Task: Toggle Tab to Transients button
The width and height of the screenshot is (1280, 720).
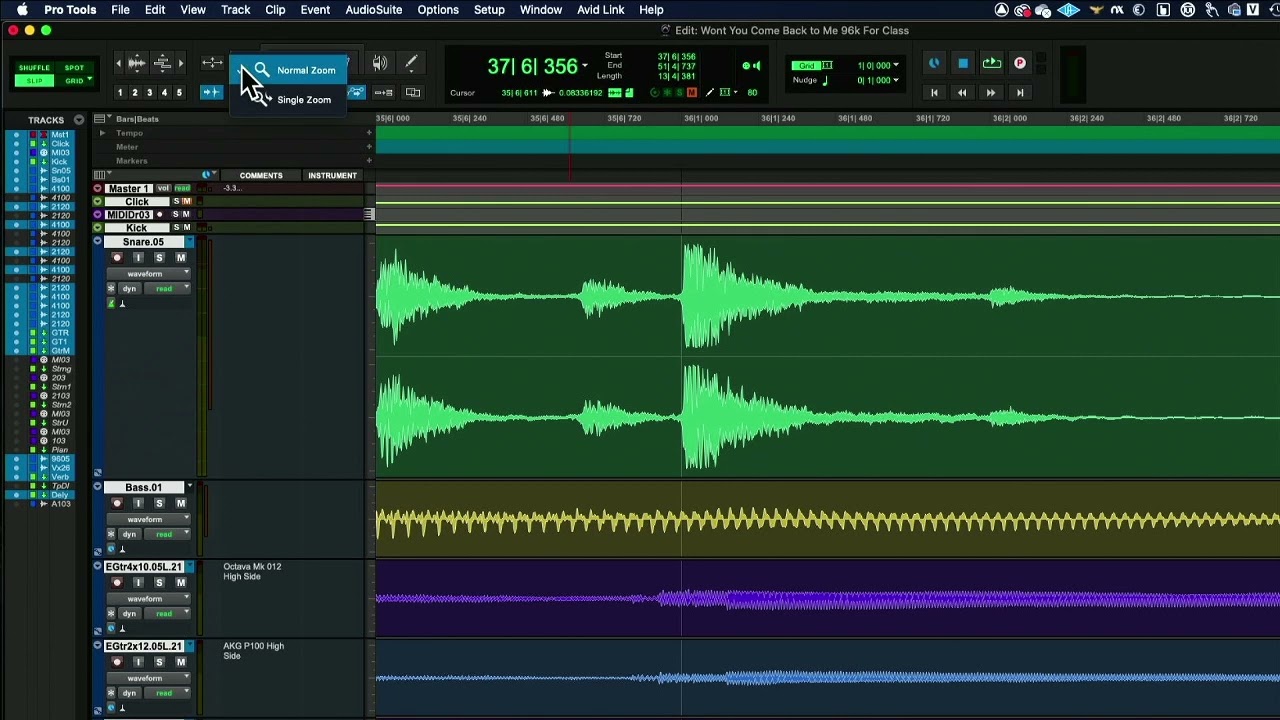Action: pos(211,93)
